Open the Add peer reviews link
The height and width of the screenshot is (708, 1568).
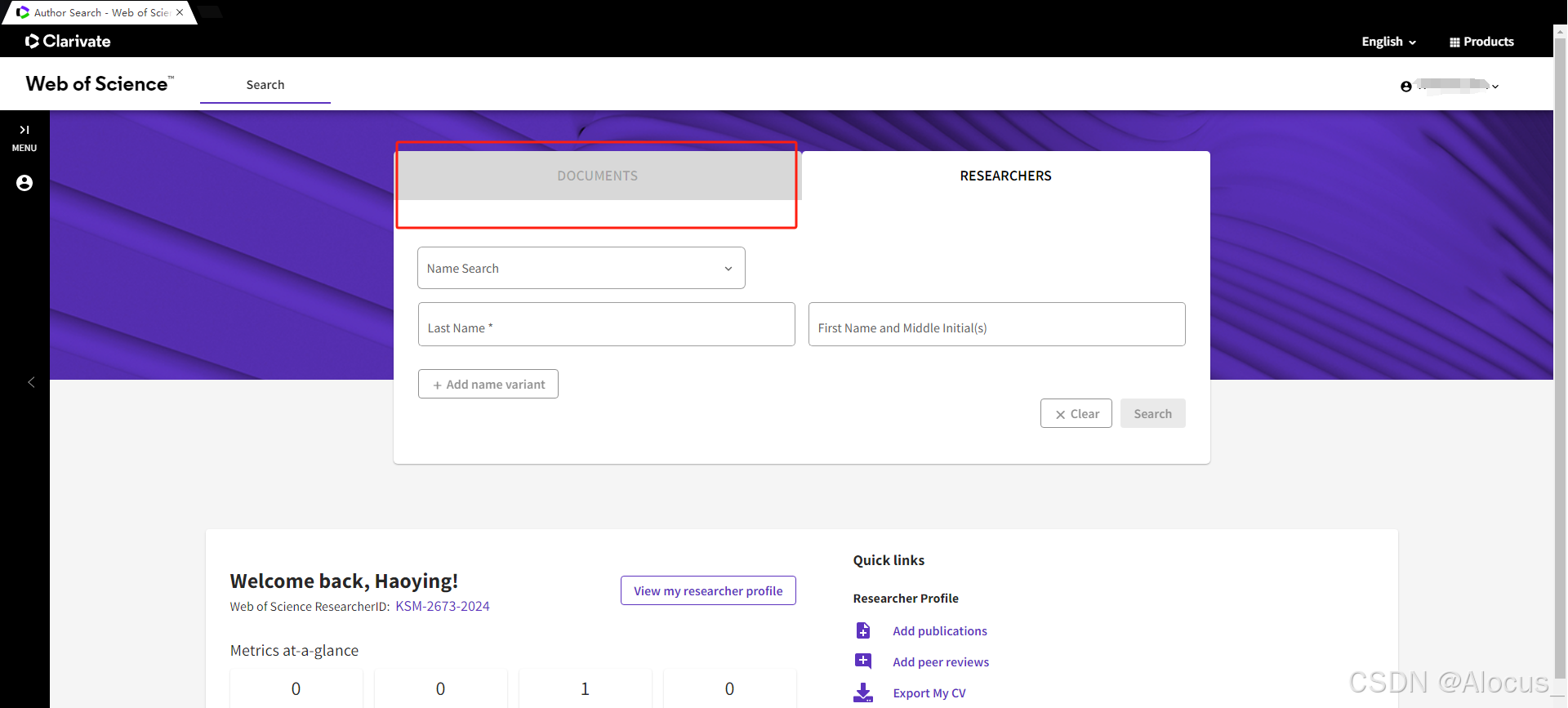[941, 661]
